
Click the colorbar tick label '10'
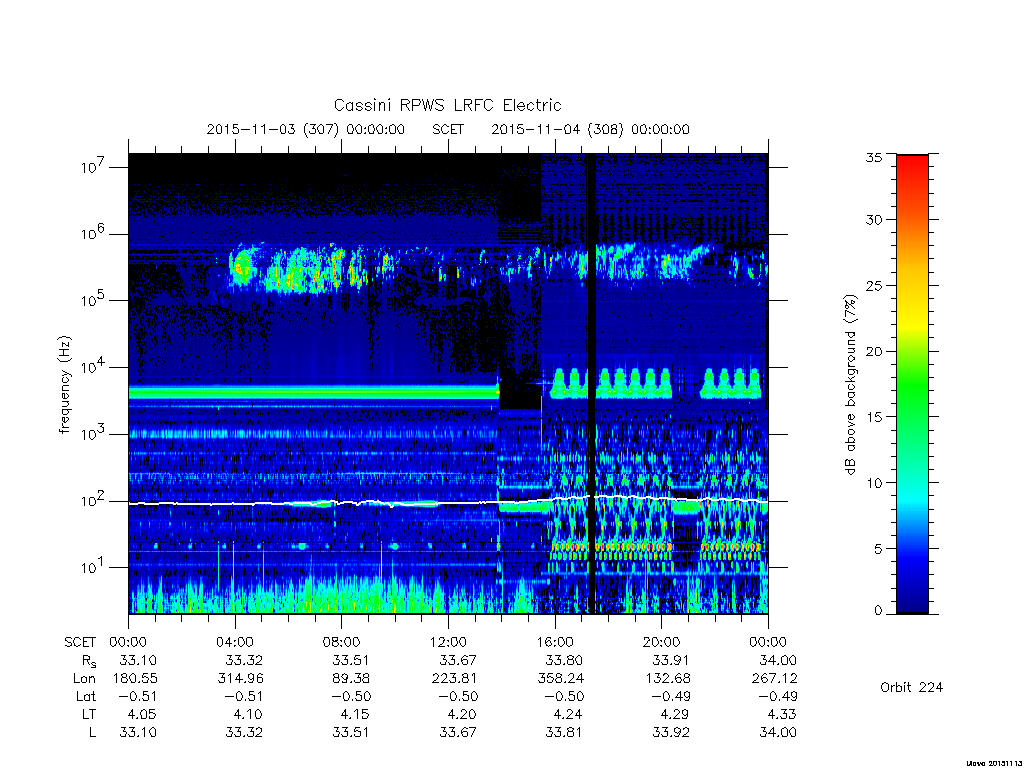coord(874,483)
